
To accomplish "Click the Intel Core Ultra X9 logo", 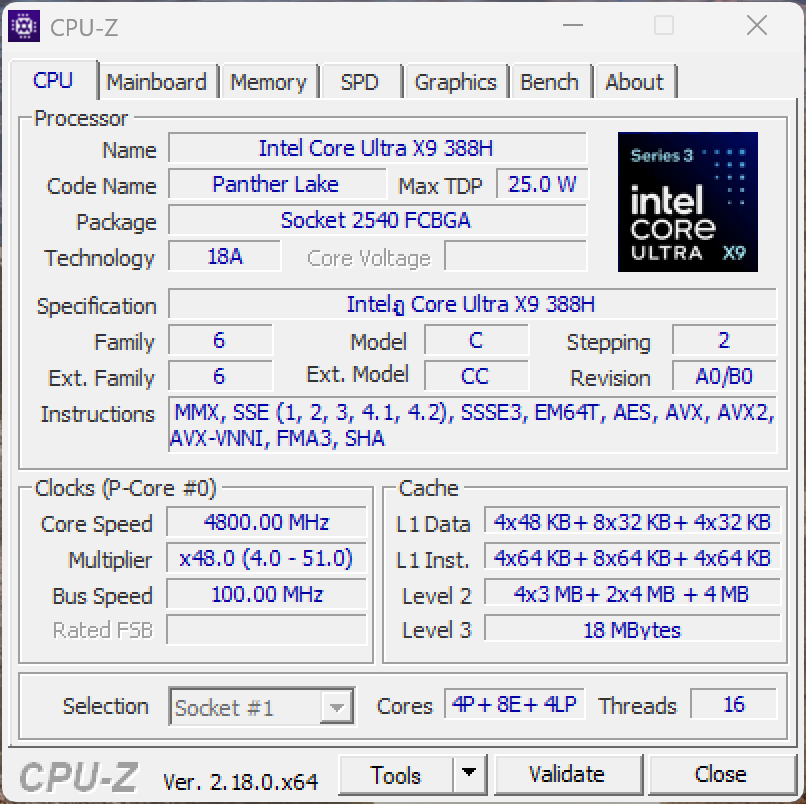I will tap(687, 202).
